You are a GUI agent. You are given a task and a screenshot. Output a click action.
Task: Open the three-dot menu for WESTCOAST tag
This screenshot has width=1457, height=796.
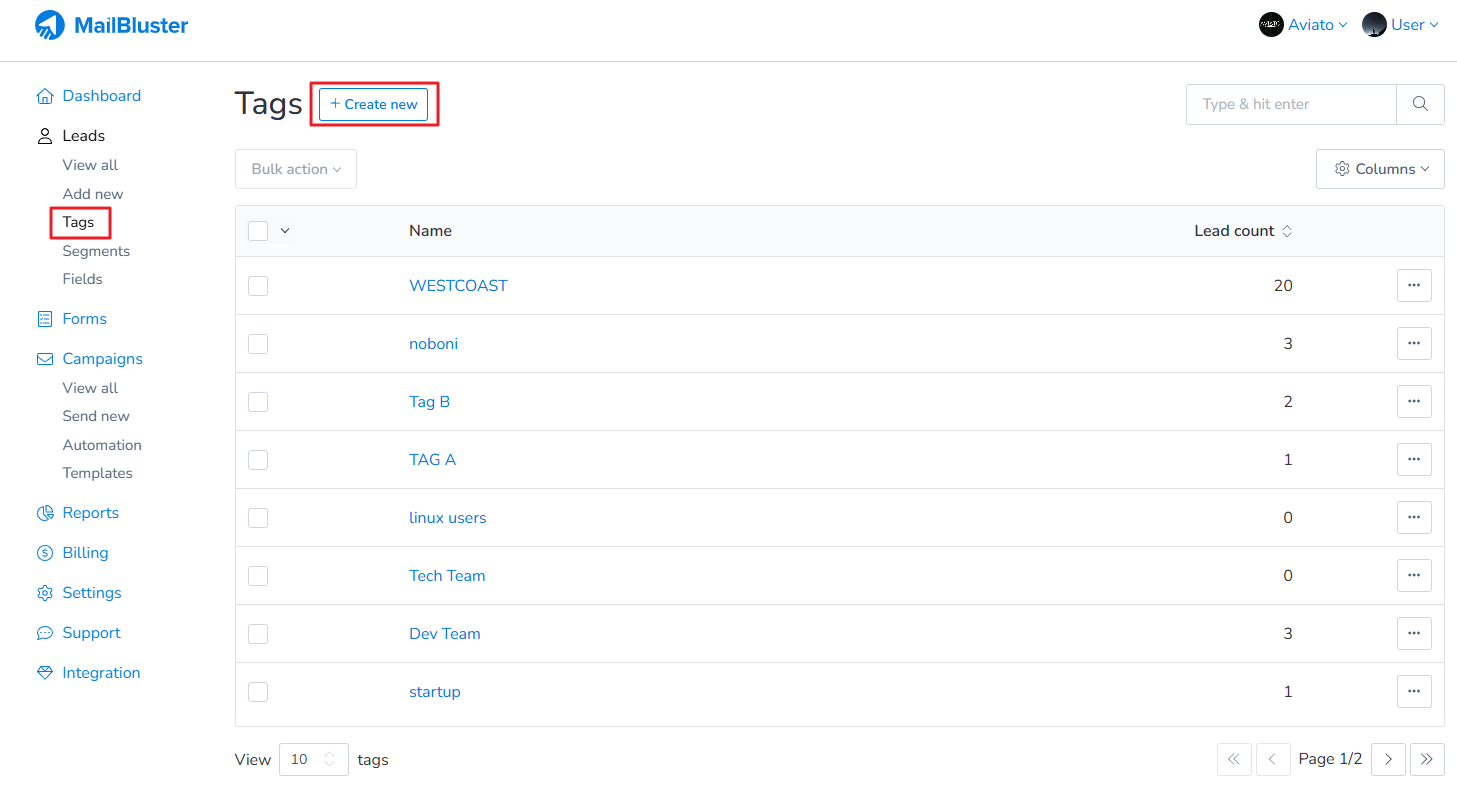(1414, 285)
